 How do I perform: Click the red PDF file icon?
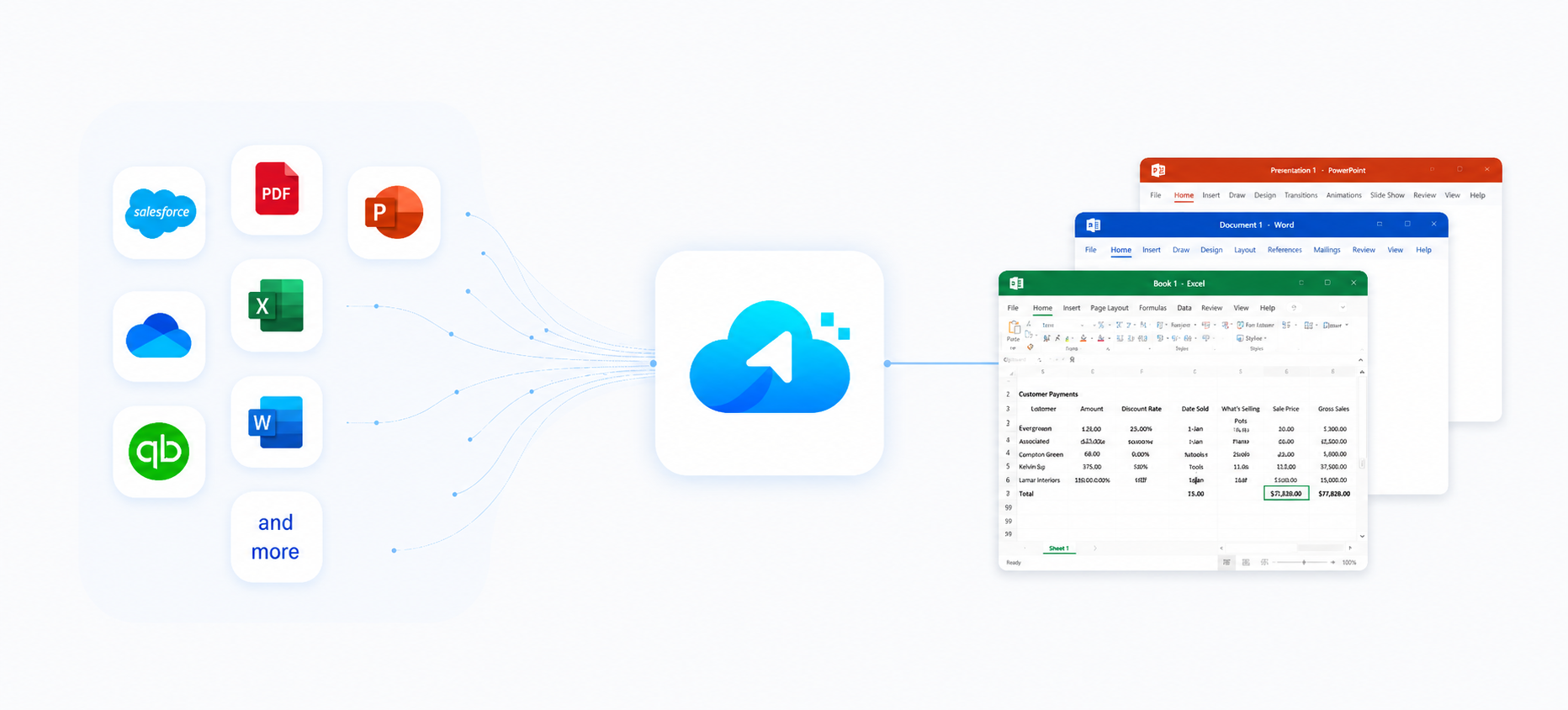coord(277,188)
